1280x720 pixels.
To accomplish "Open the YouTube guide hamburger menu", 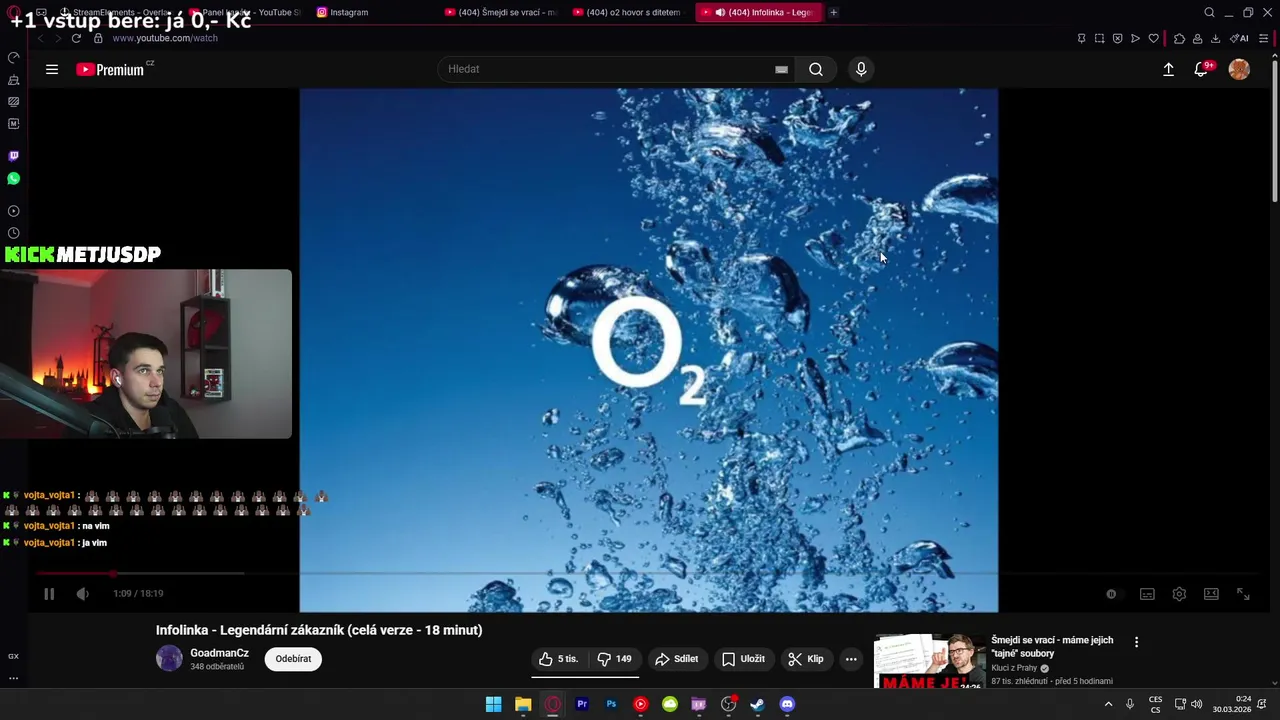I will point(52,69).
